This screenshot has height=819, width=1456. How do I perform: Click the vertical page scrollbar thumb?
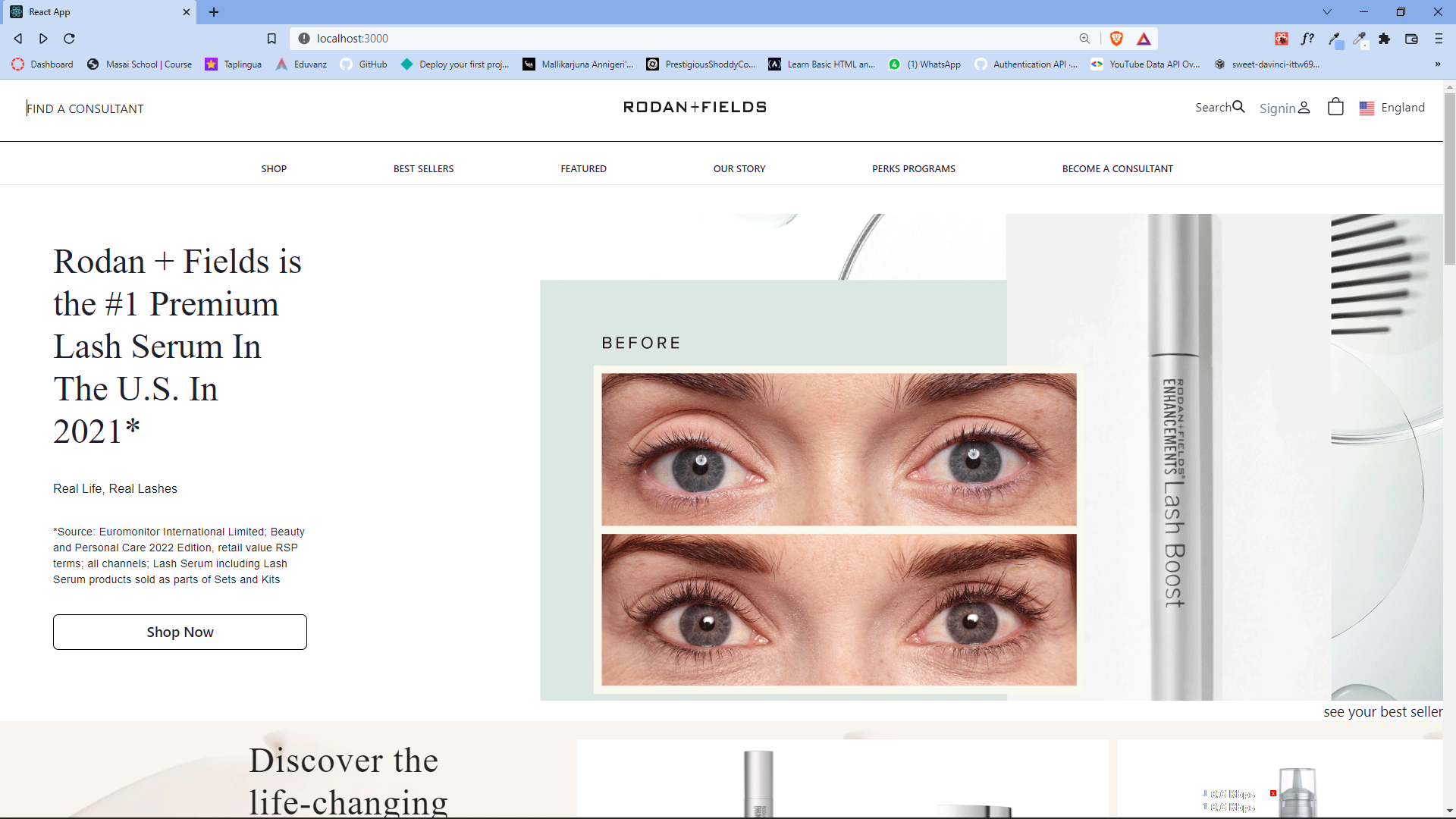(1449, 178)
